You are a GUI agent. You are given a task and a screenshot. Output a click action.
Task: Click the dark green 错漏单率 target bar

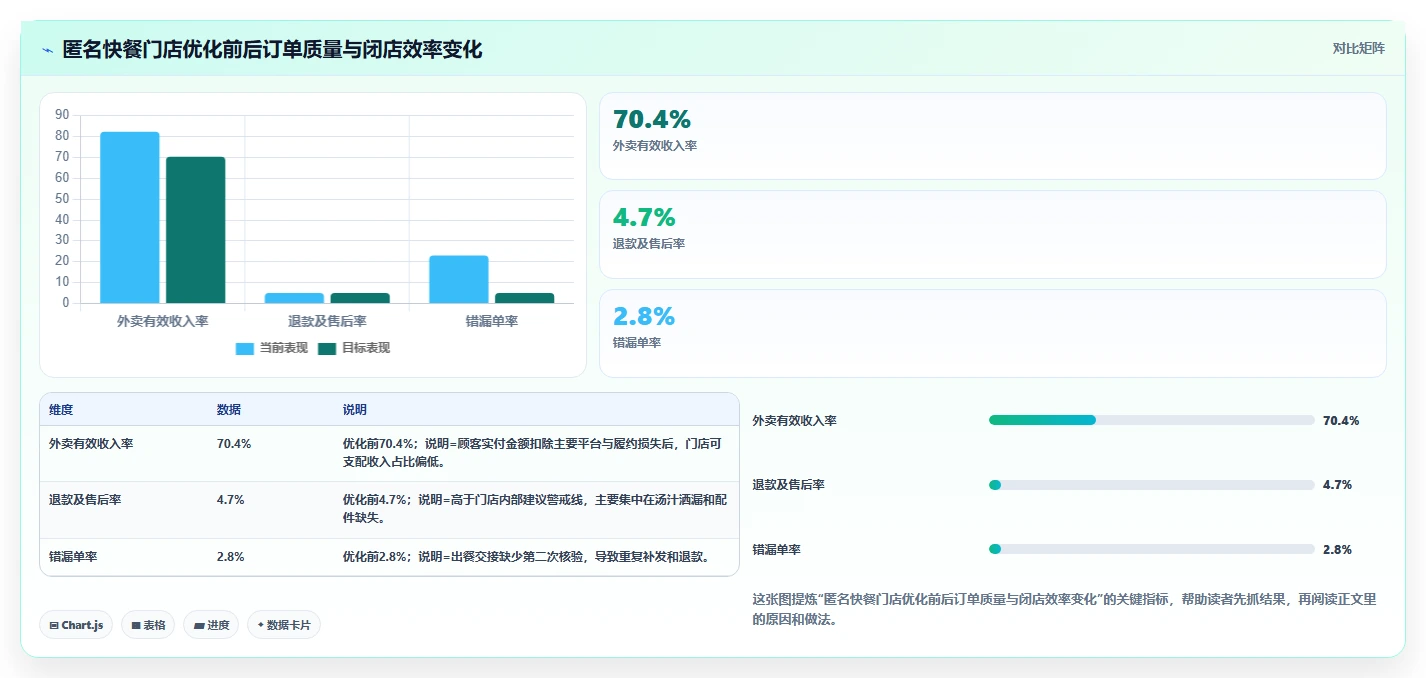[x=525, y=298]
